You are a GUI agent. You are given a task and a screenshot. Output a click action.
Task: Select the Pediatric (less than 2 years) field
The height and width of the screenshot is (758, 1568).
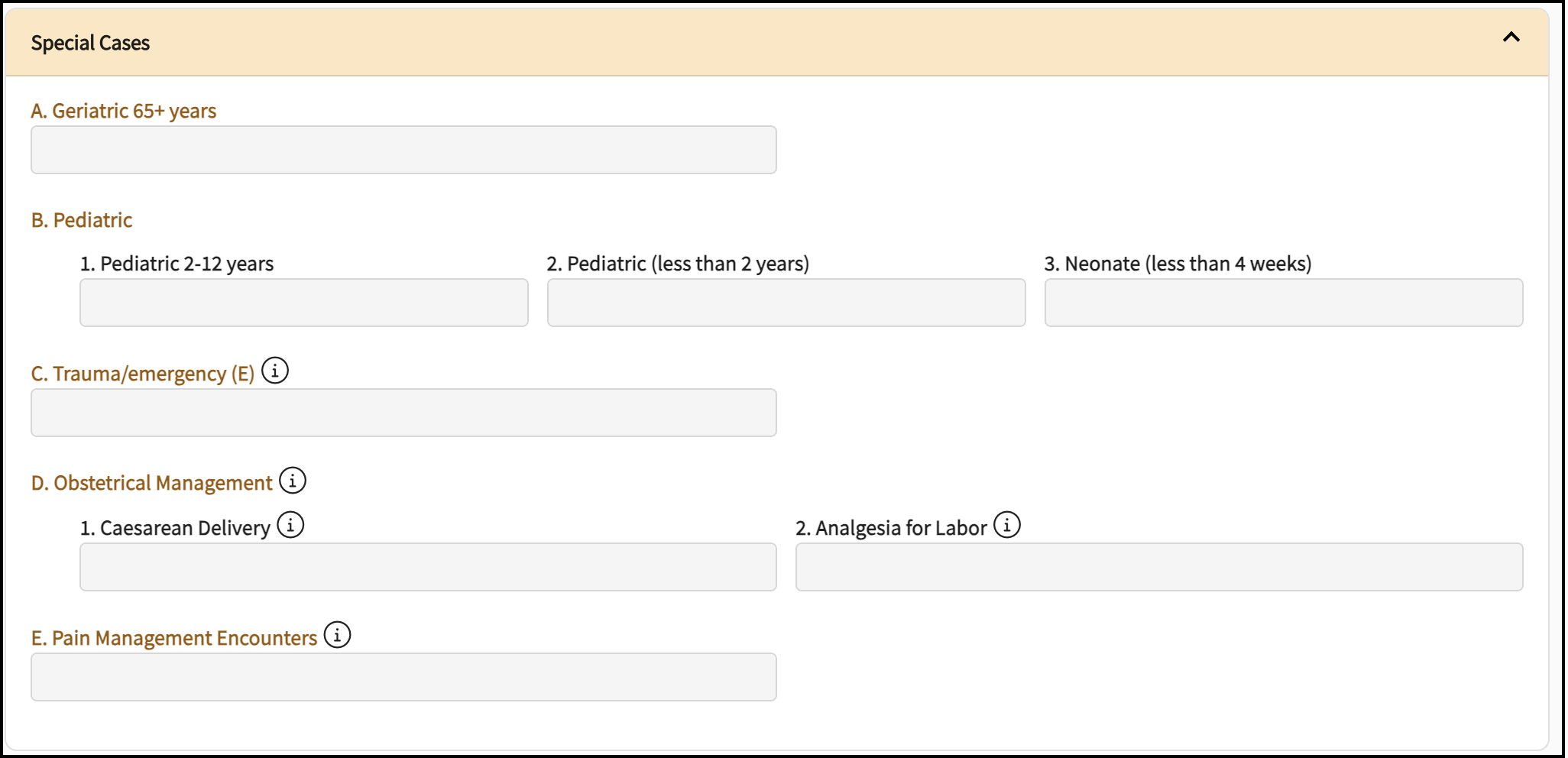pos(786,303)
